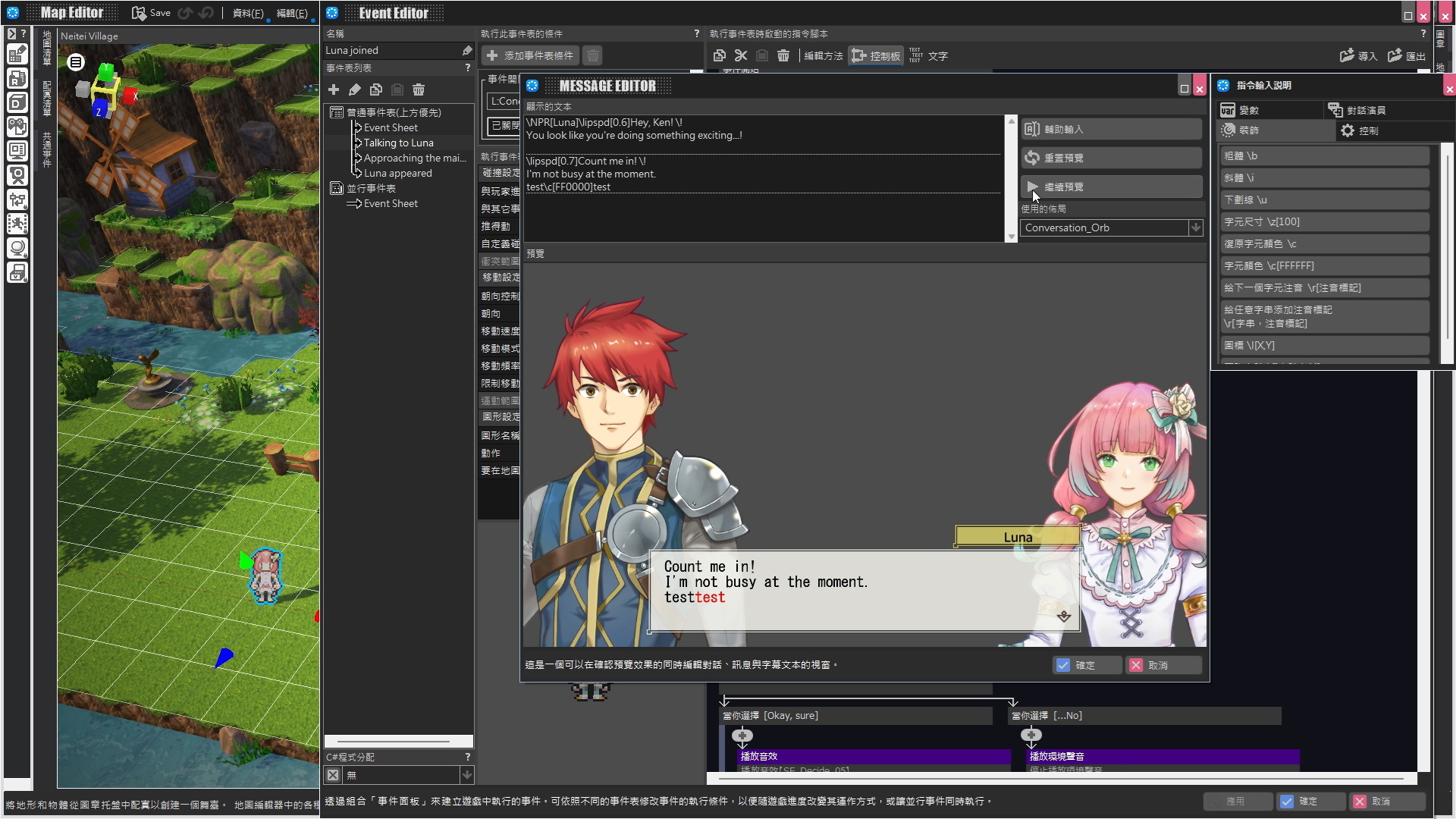The width and height of the screenshot is (1456, 819).
Task: Click 輔助輸入 assist input button
Action: [x=1111, y=129]
